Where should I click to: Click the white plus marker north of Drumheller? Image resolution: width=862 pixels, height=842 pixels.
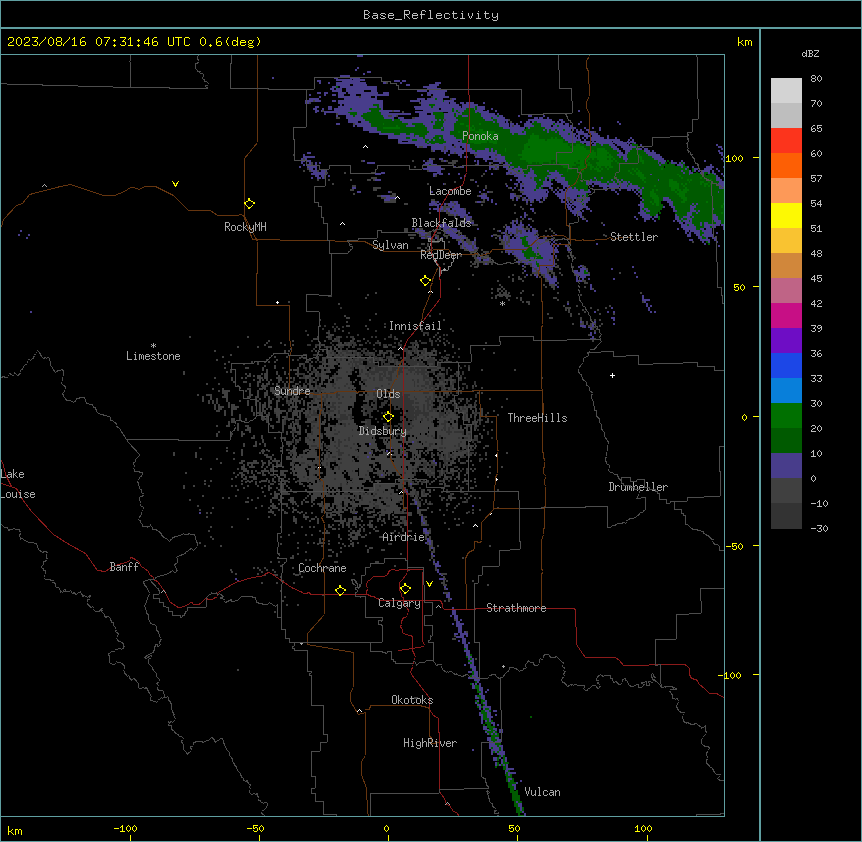click(x=612, y=375)
